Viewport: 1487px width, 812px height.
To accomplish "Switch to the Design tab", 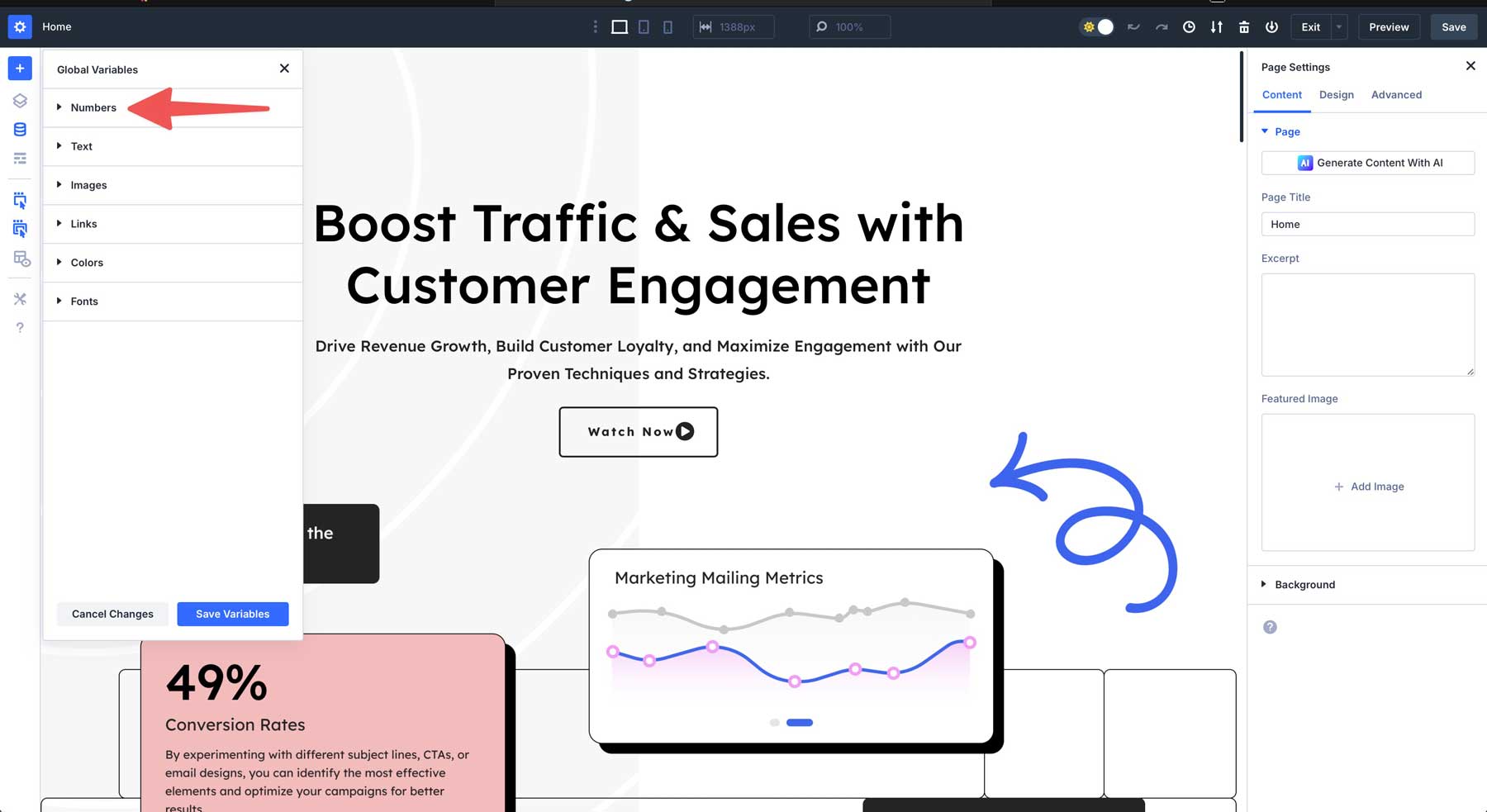I will tap(1336, 94).
